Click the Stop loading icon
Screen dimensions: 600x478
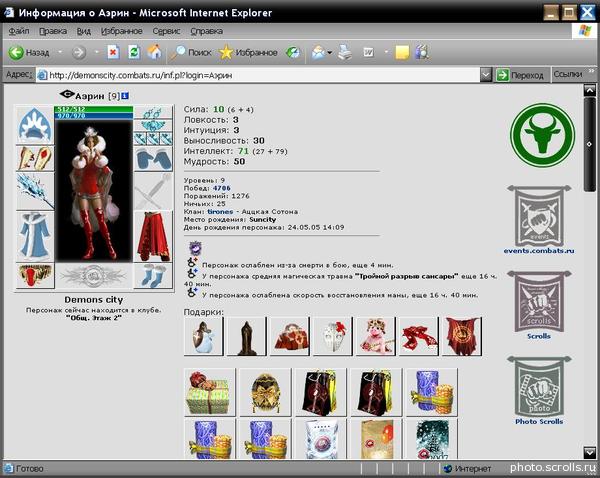[113, 52]
